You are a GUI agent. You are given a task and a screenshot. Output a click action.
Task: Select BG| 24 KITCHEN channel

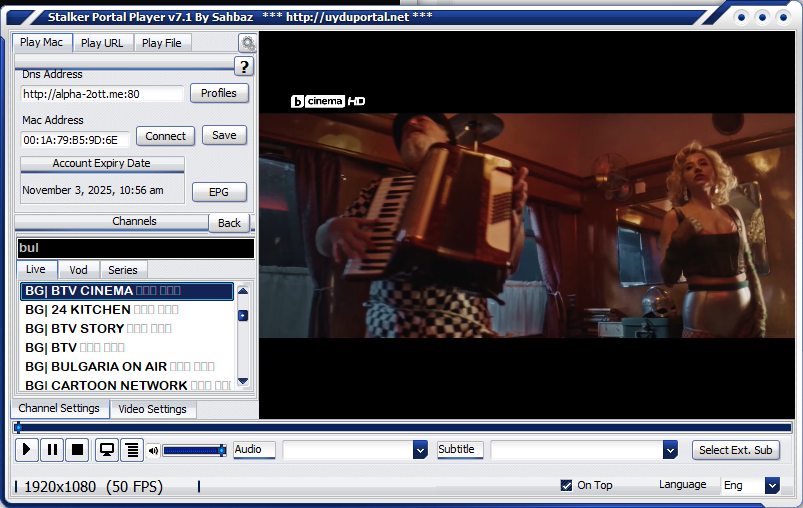(127, 310)
